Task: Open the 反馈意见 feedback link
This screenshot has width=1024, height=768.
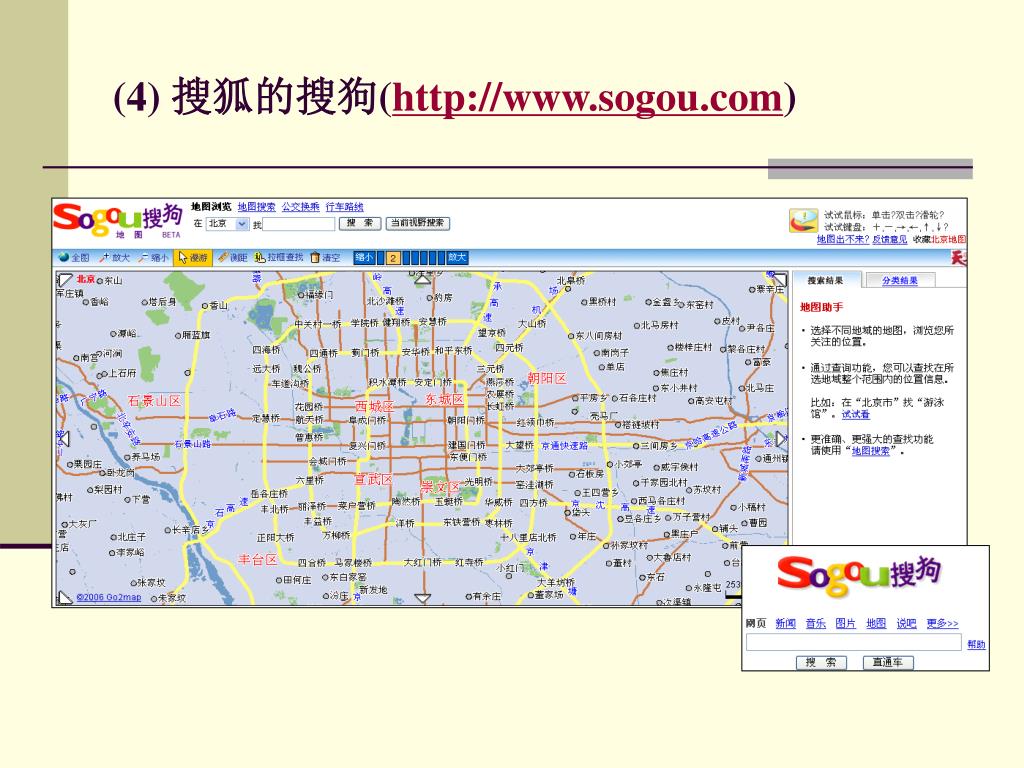Action: tap(889, 239)
